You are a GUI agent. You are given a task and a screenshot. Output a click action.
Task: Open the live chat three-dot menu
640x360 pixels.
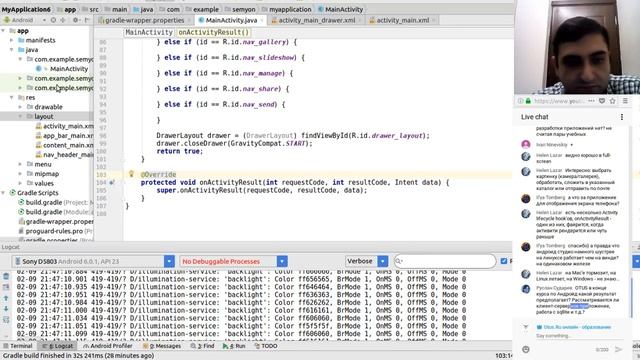pos(622,117)
